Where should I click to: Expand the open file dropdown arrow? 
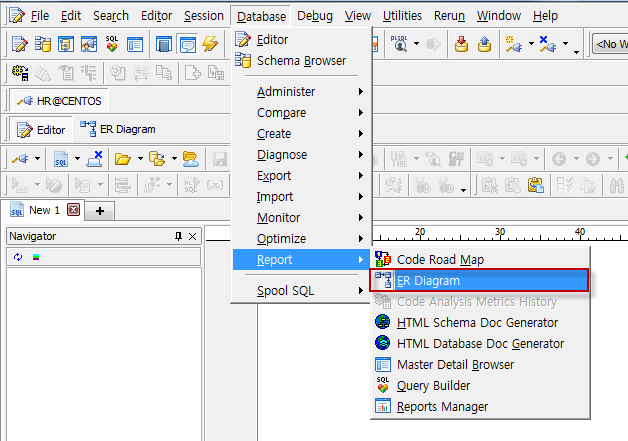point(140,159)
